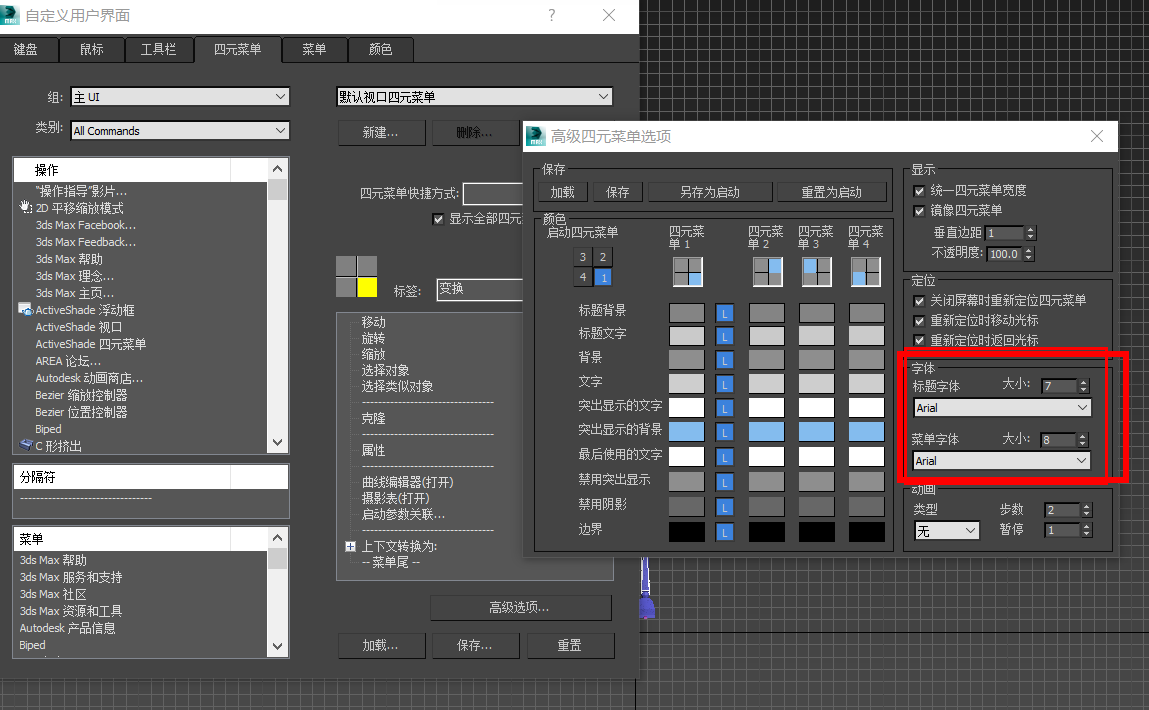Expand the 上下文转换为 tree node
Screen dimensions: 1149x710
350,547
